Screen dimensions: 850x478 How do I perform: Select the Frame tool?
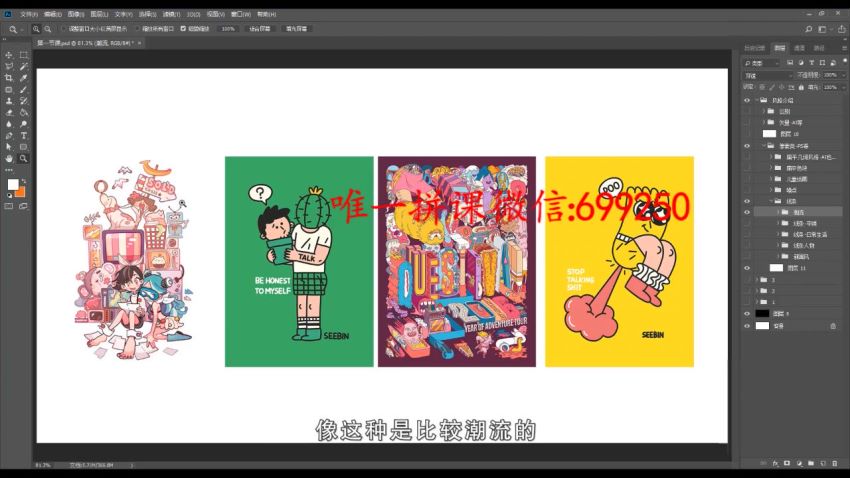coord(9,89)
